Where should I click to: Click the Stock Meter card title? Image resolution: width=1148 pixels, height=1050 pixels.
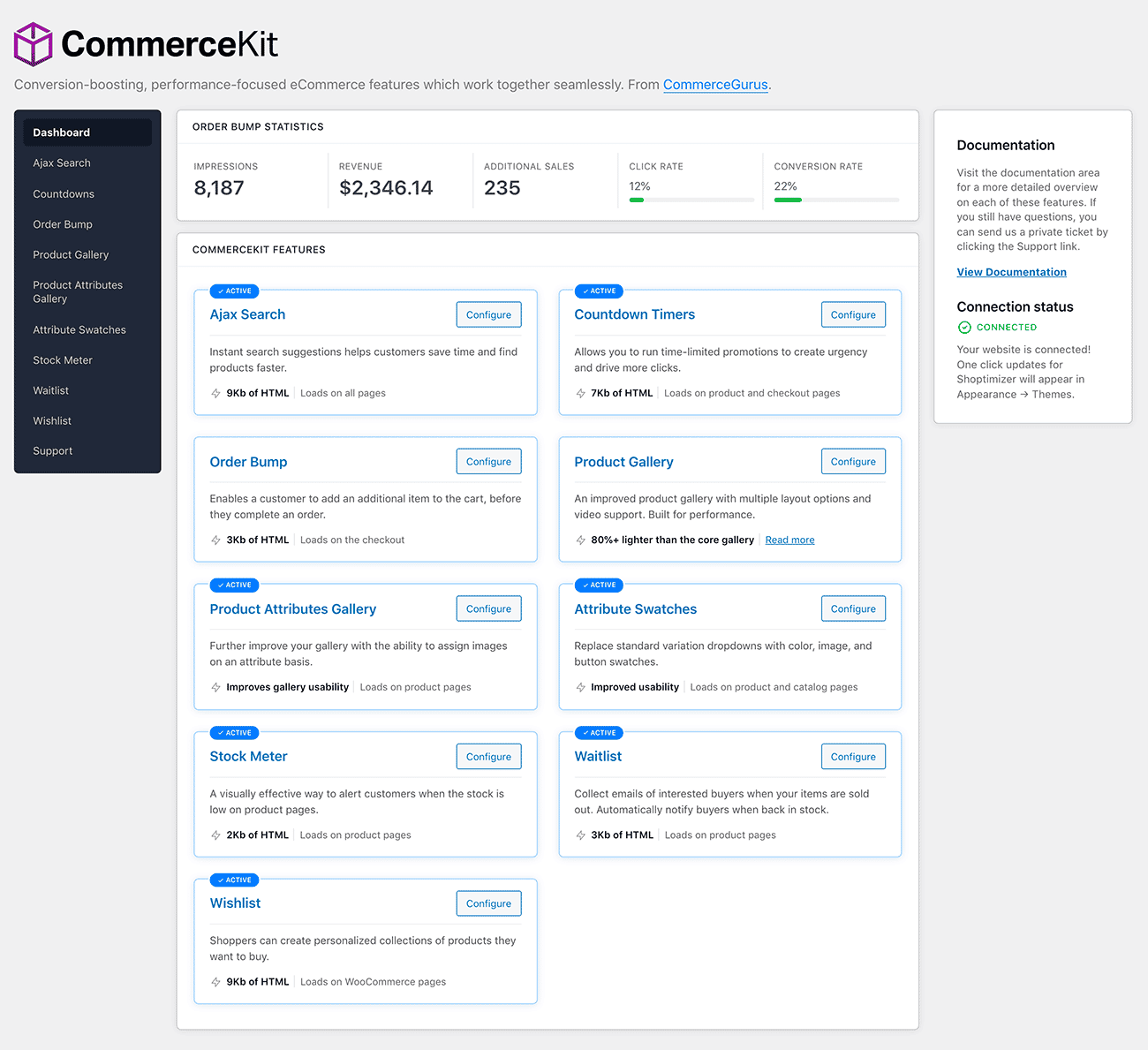[x=248, y=757]
